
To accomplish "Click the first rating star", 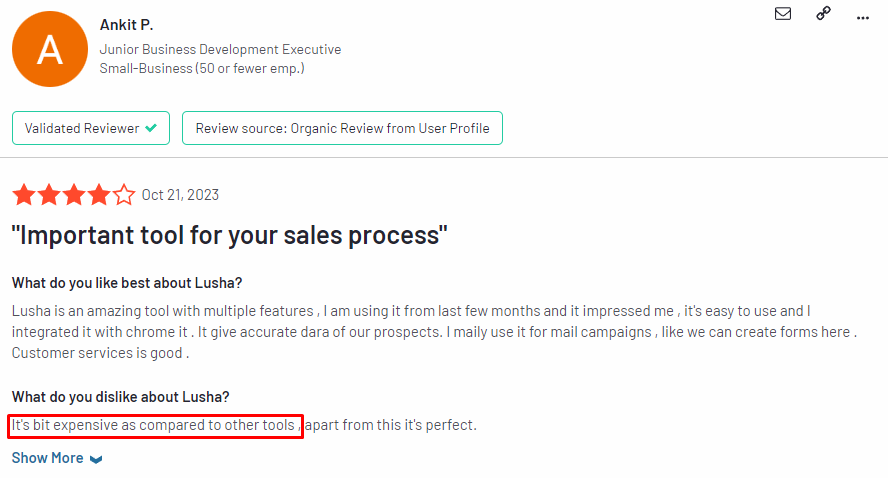I will point(24,195).
